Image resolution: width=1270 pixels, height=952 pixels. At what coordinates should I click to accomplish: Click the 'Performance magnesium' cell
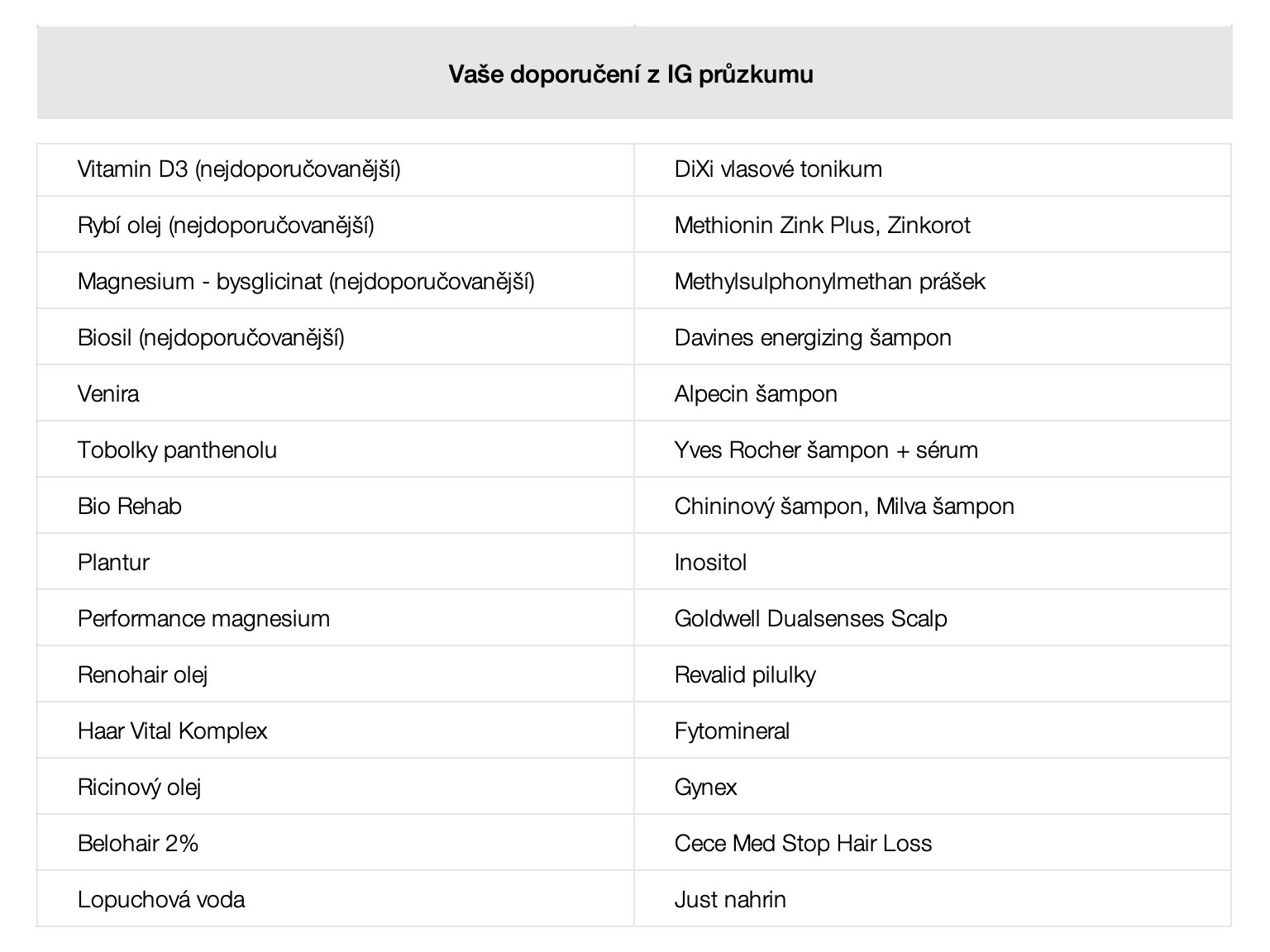point(203,619)
